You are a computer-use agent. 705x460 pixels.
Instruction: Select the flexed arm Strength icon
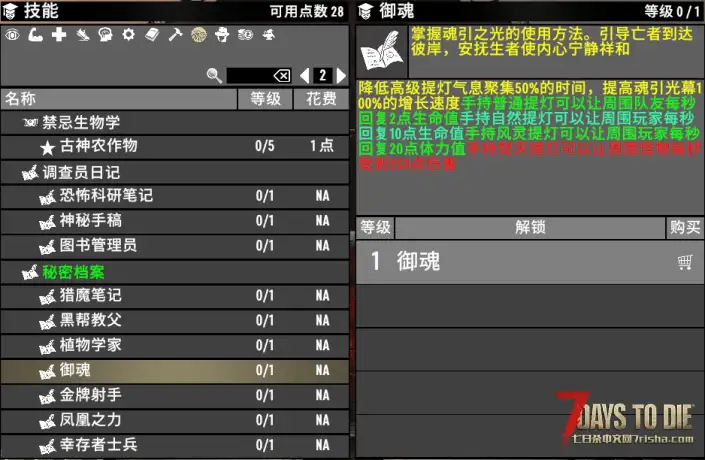pyautogui.click(x=36, y=35)
